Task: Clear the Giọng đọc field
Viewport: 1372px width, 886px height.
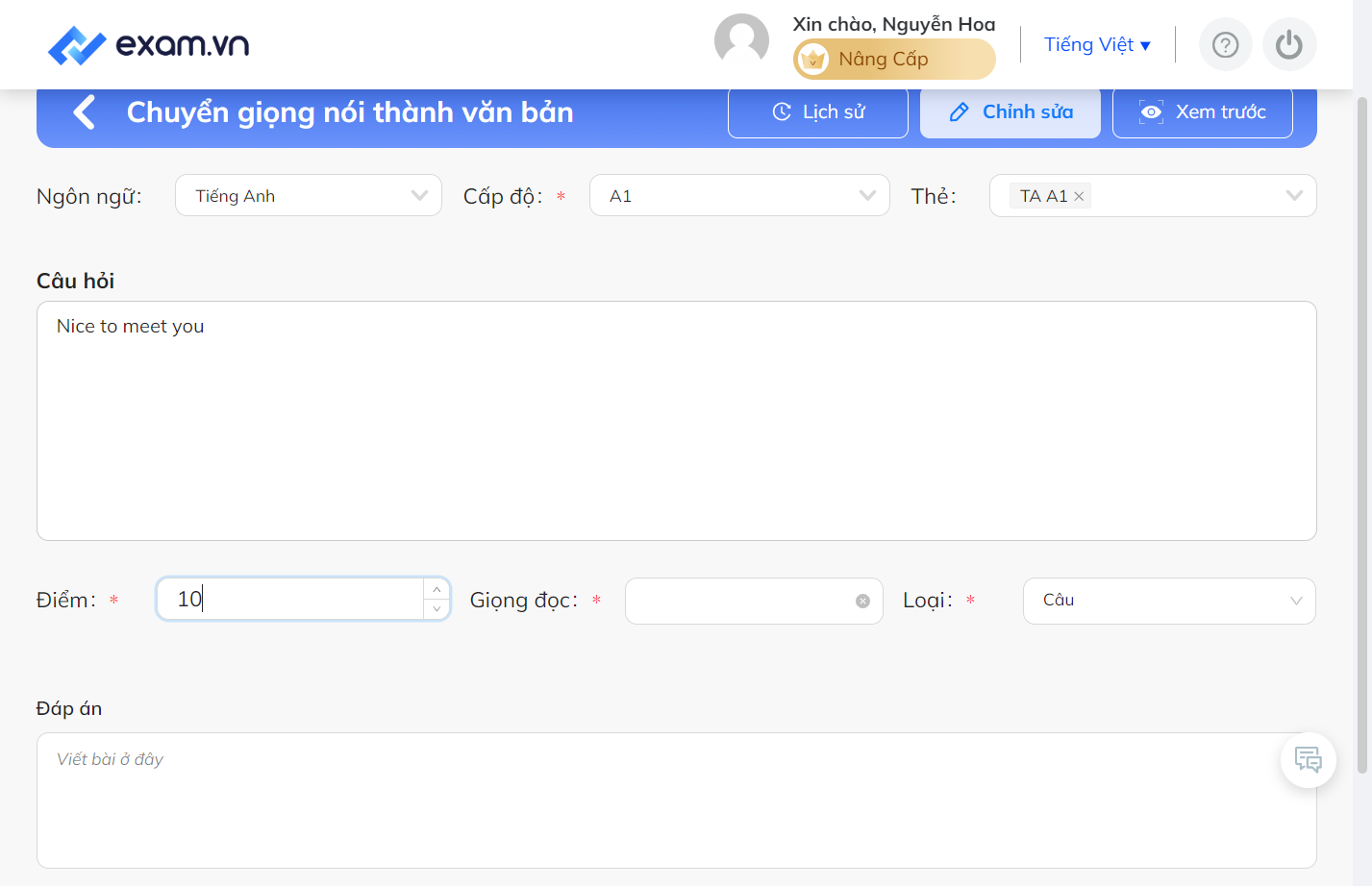Action: [x=862, y=602]
